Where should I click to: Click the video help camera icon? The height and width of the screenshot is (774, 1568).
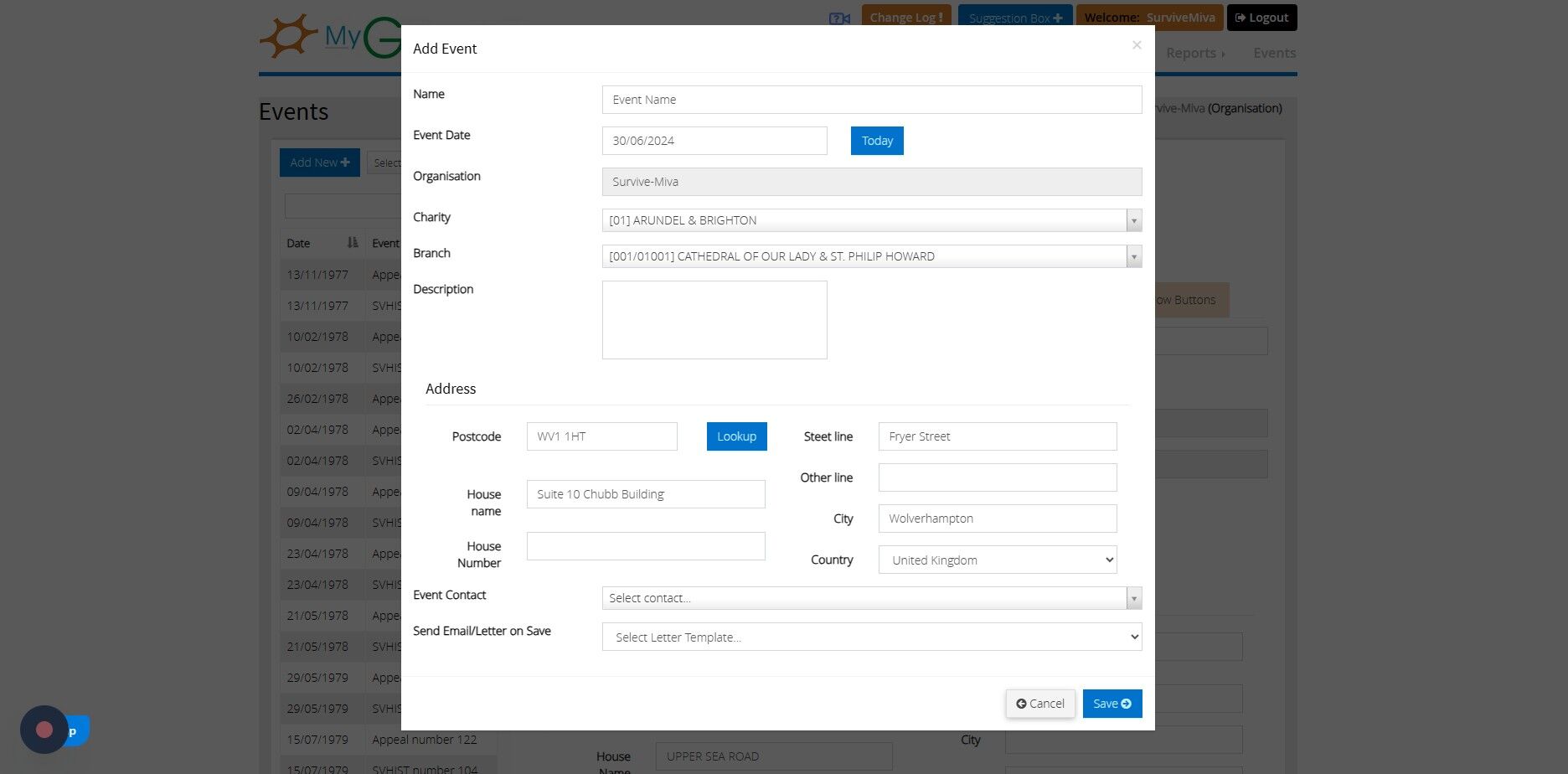click(x=839, y=18)
